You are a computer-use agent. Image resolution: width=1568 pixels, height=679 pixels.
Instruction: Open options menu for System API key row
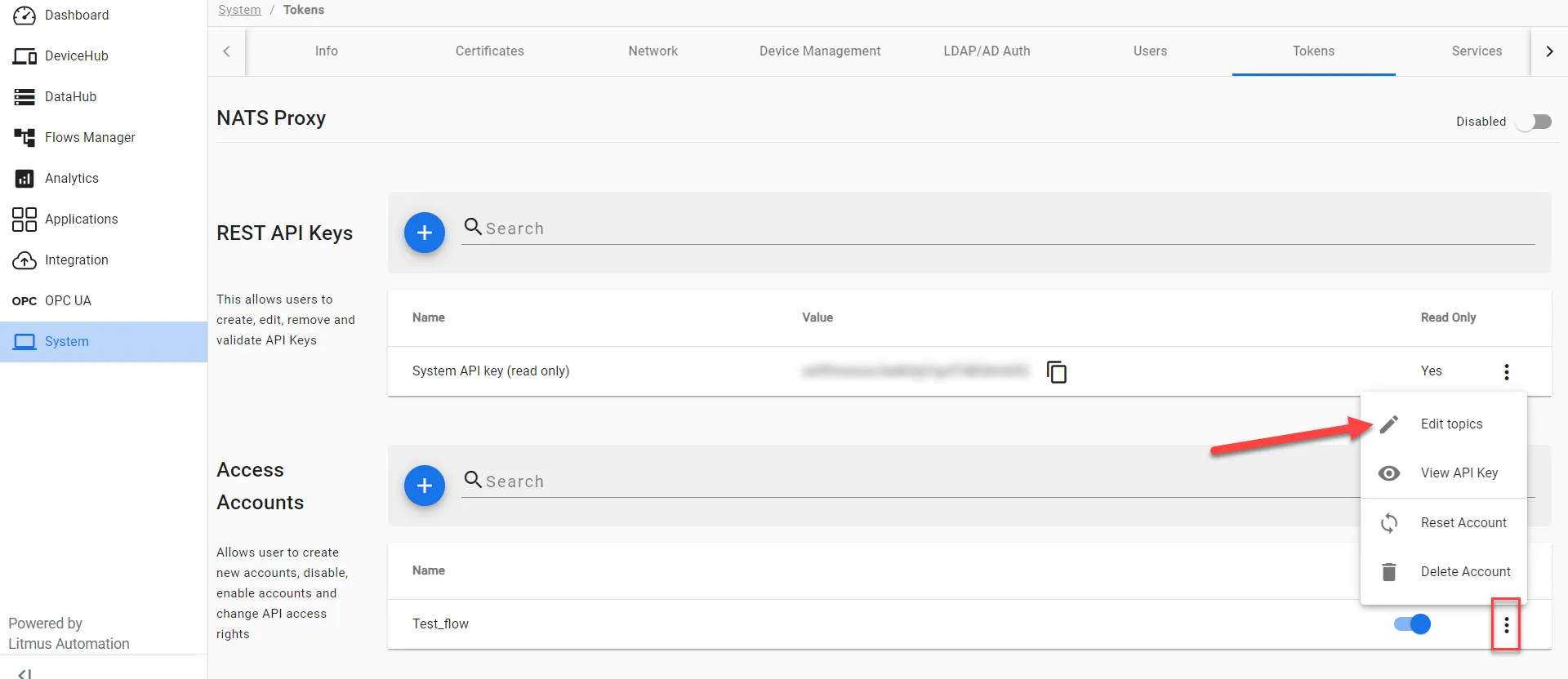click(x=1506, y=371)
